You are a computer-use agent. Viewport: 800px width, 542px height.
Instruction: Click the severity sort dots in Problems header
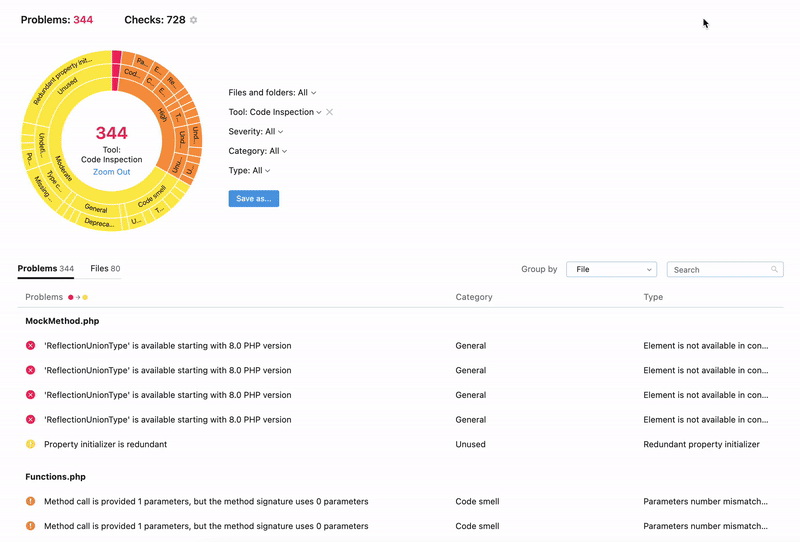click(x=78, y=297)
